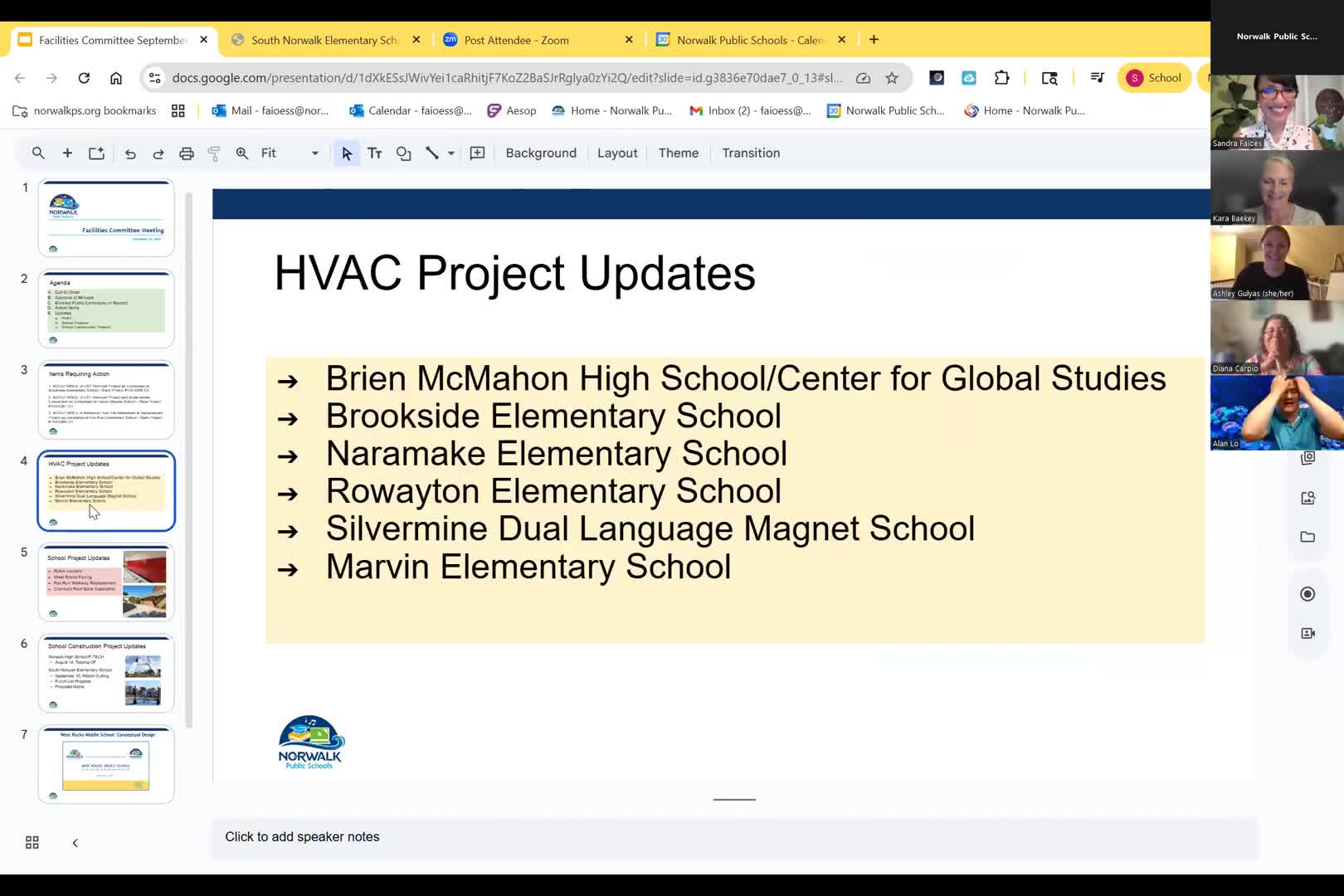Toggle the bookmark star in address bar
Screen dimensions: 1344x896
point(892,77)
